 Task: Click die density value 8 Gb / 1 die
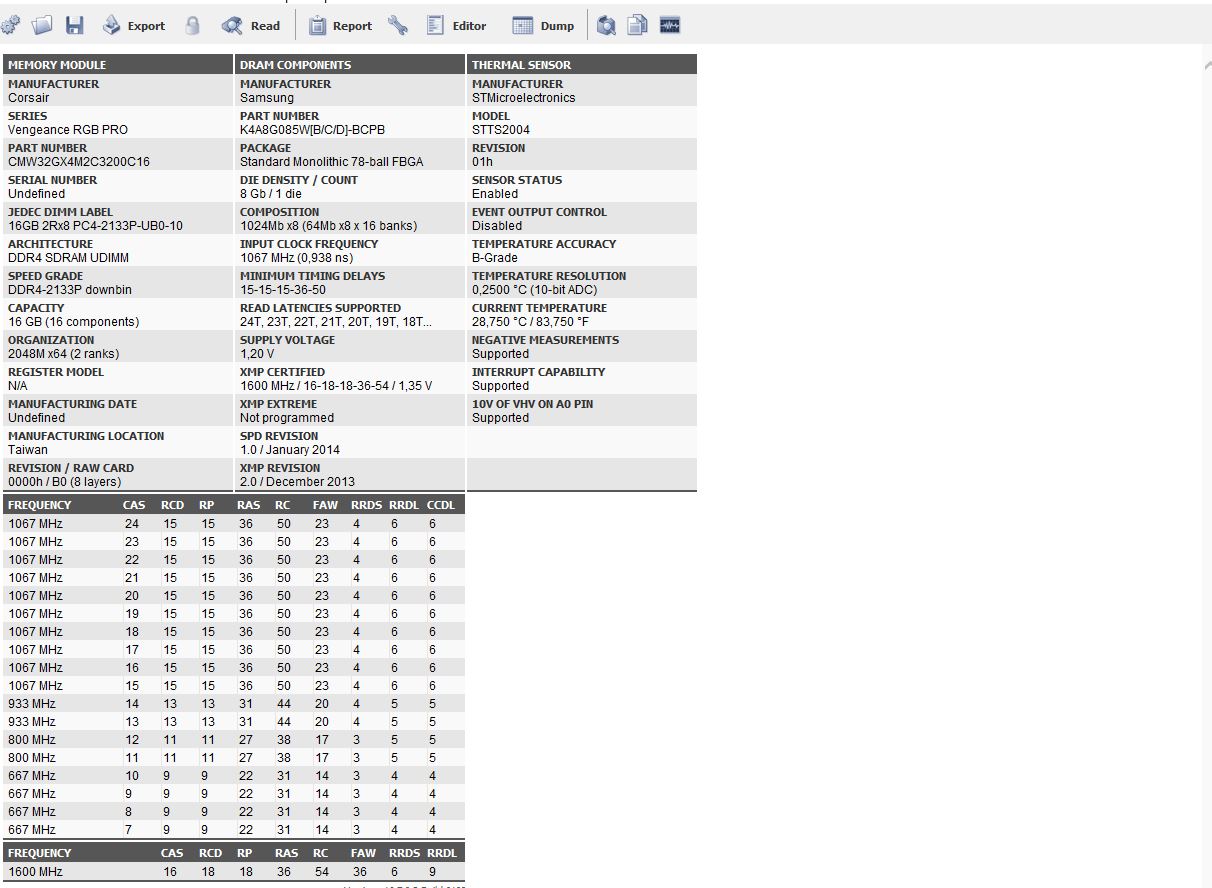click(x=271, y=194)
